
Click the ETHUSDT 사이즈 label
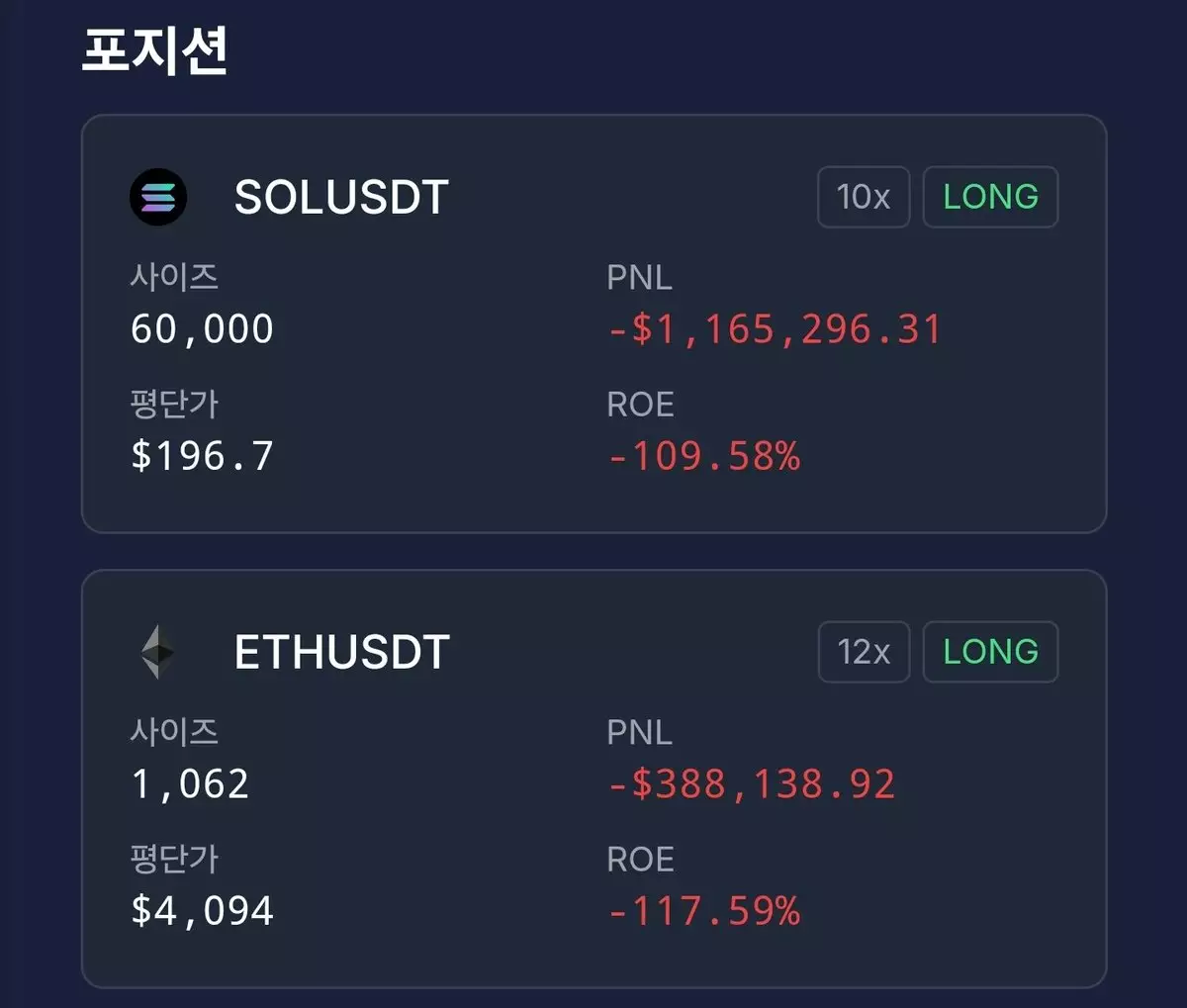[x=174, y=732]
